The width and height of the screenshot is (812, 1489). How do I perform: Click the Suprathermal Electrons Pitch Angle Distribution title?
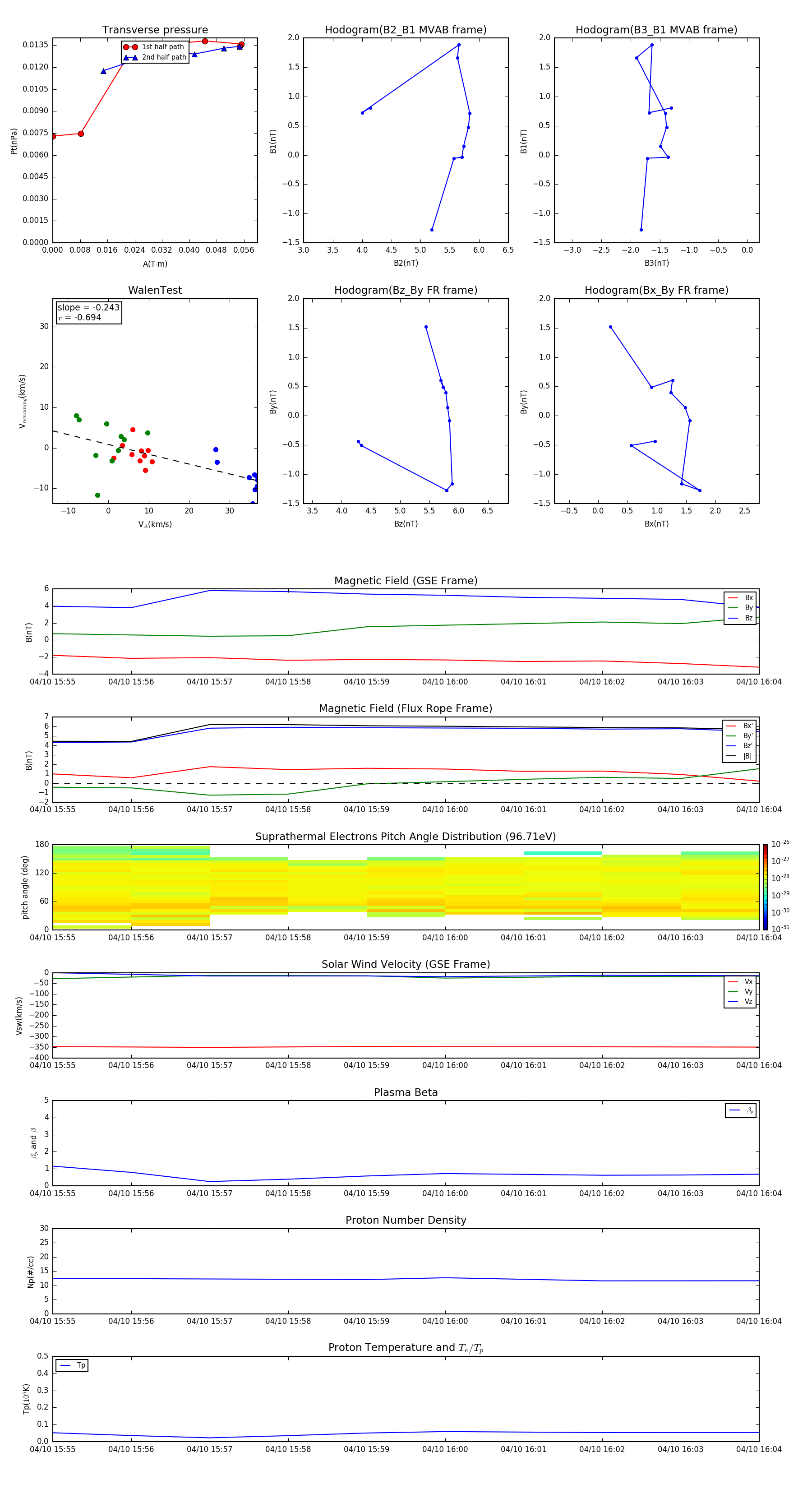pyautogui.click(x=406, y=837)
